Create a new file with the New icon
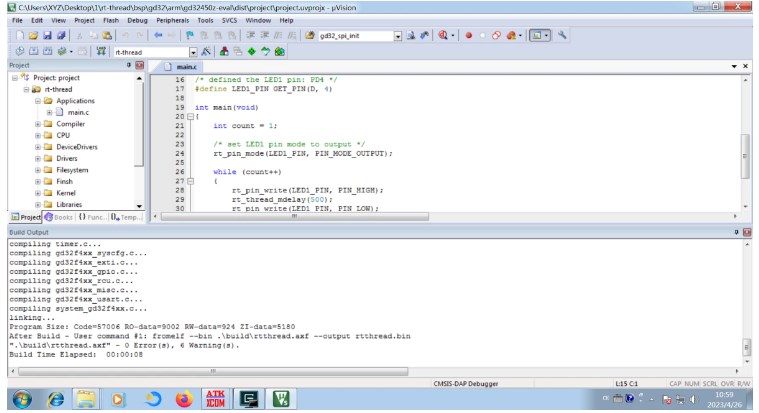 point(20,35)
